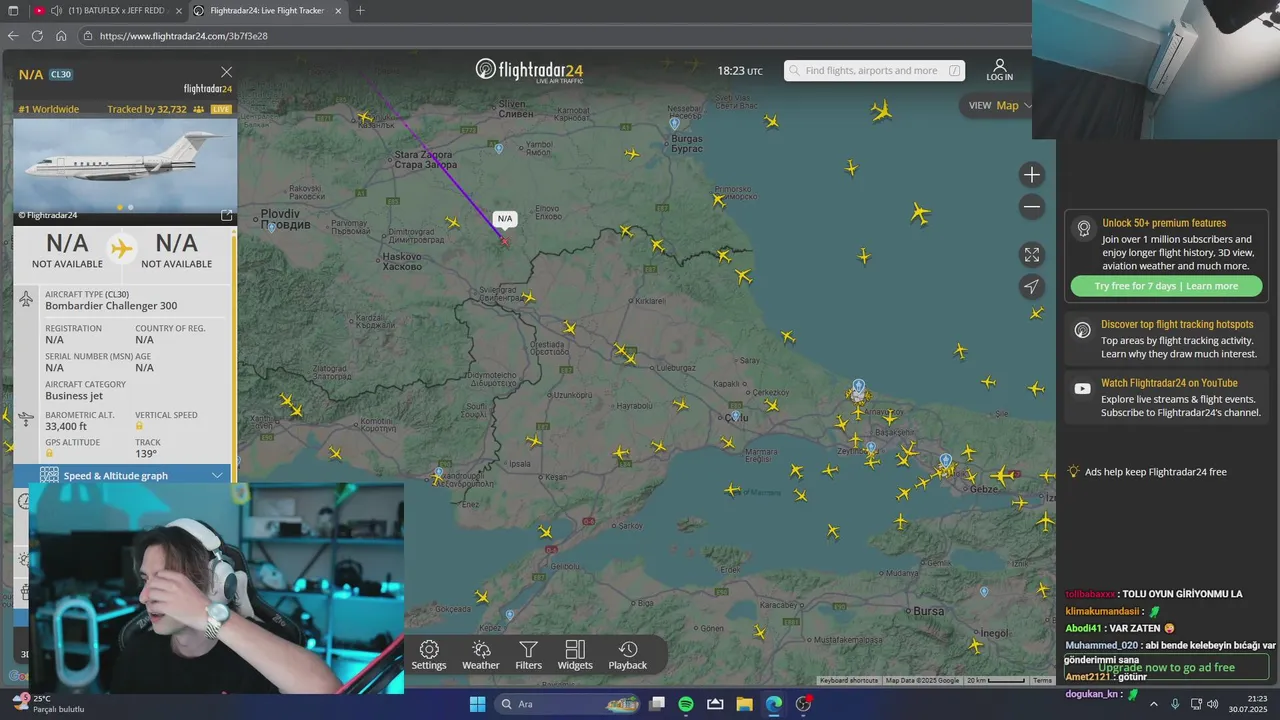Mute the BATUFLEX YouTube tab audio
1280x720 pixels.
[55, 10]
